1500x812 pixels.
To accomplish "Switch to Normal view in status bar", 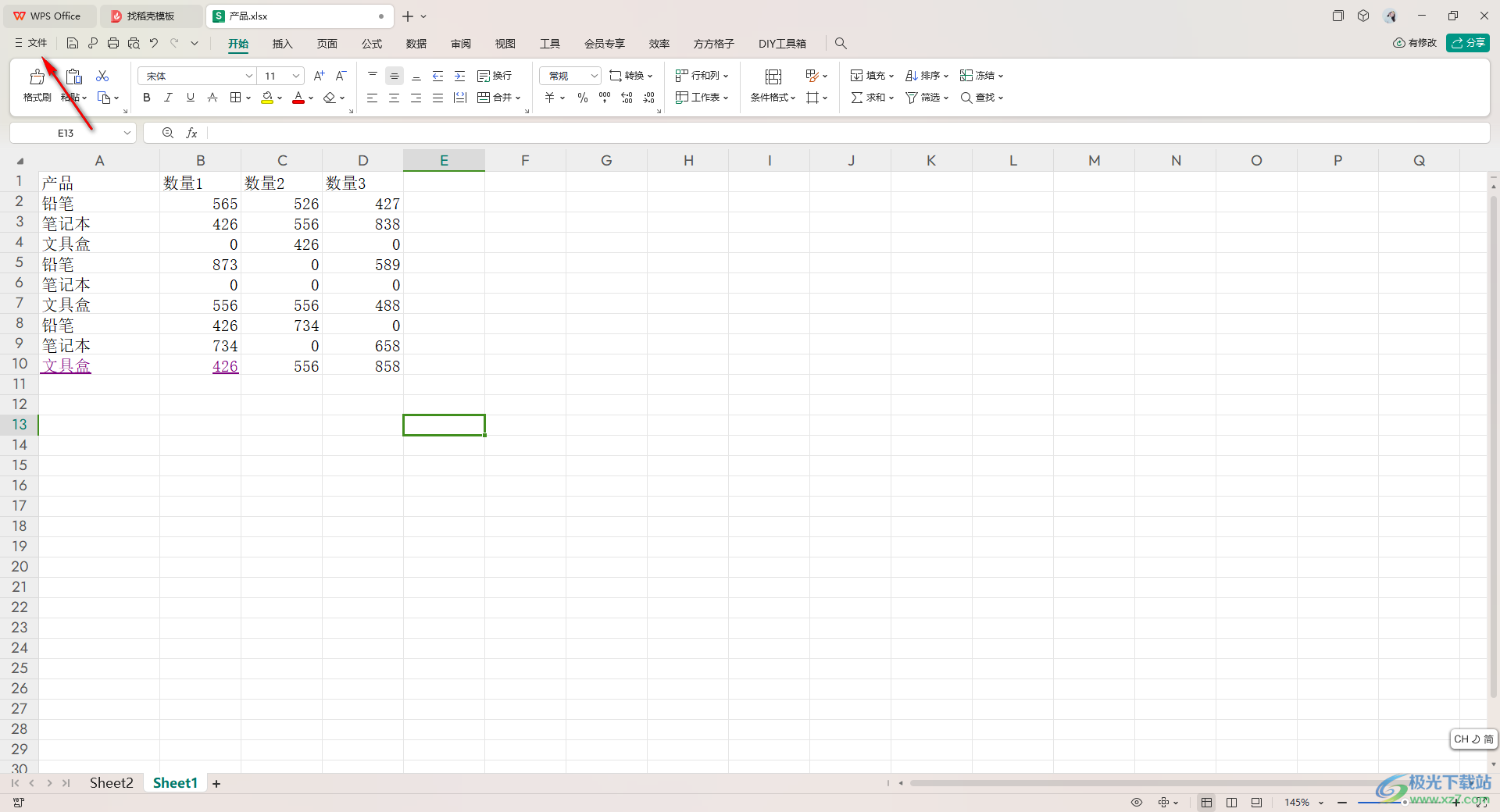I will tap(1207, 803).
